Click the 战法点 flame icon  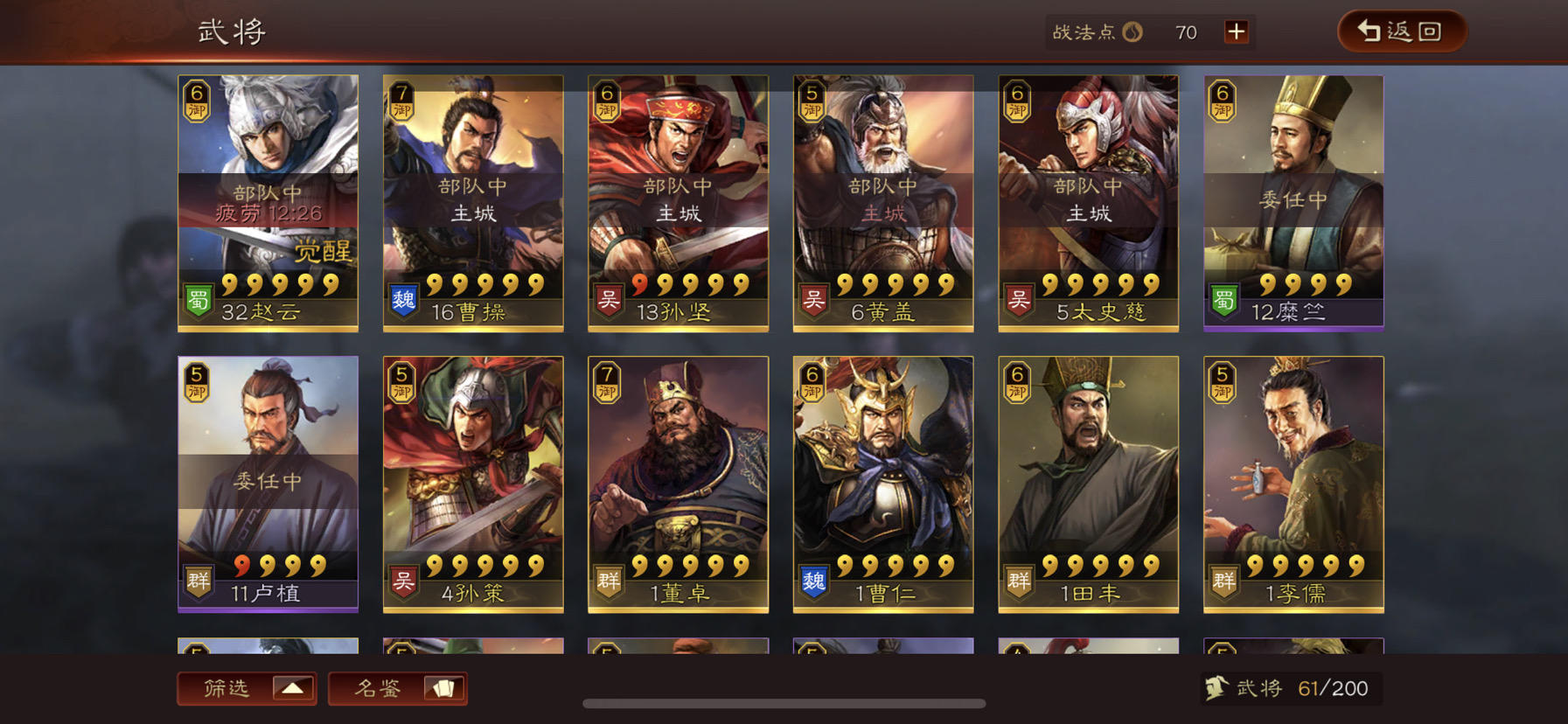coord(1132,32)
